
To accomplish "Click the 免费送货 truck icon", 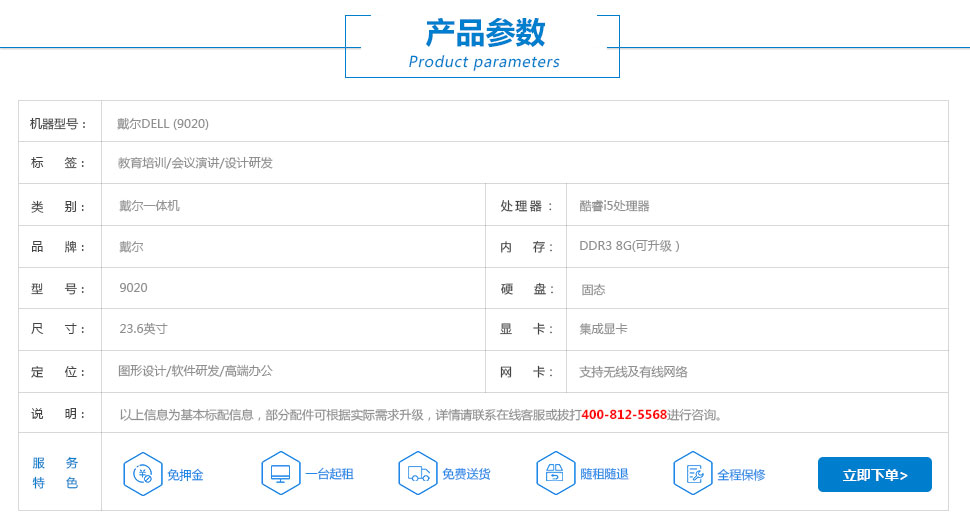I will (418, 474).
